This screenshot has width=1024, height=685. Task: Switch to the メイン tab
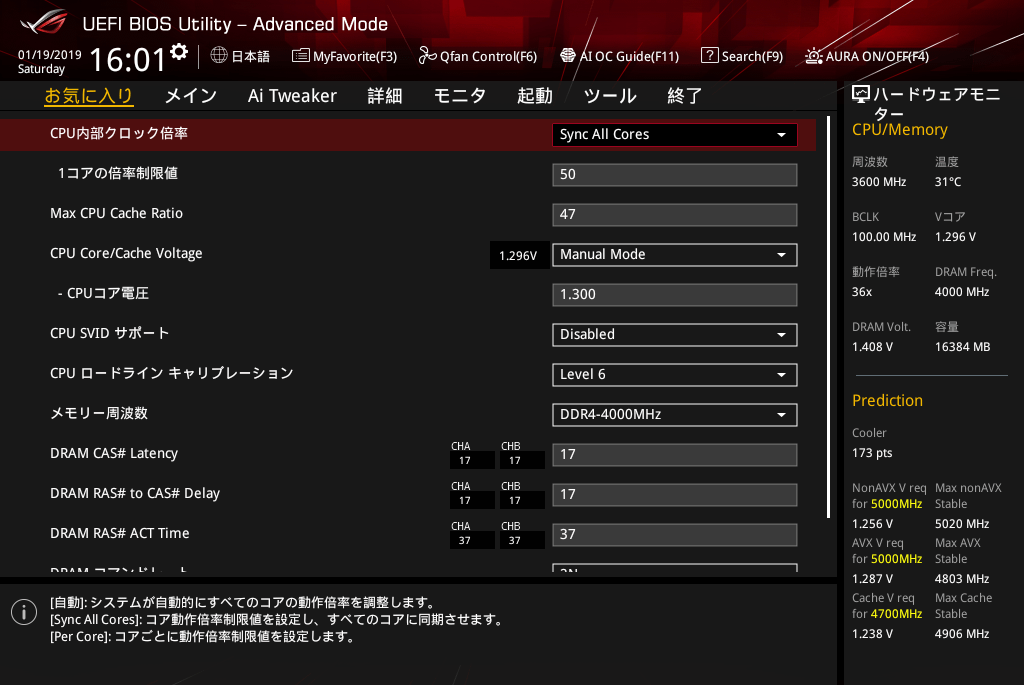click(x=191, y=96)
